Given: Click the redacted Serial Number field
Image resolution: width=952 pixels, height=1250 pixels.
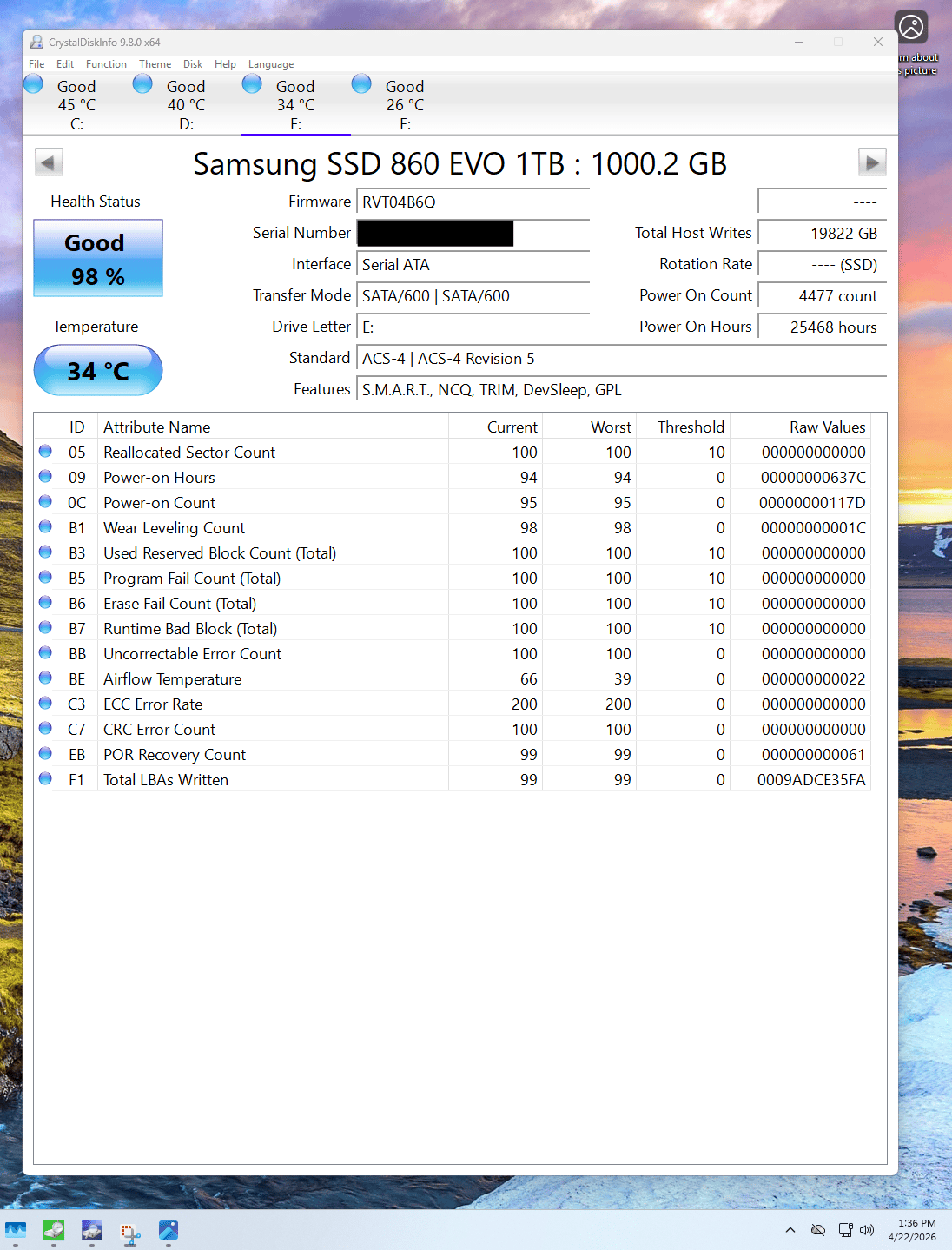Looking at the screenshot, I should click(473, 234).
